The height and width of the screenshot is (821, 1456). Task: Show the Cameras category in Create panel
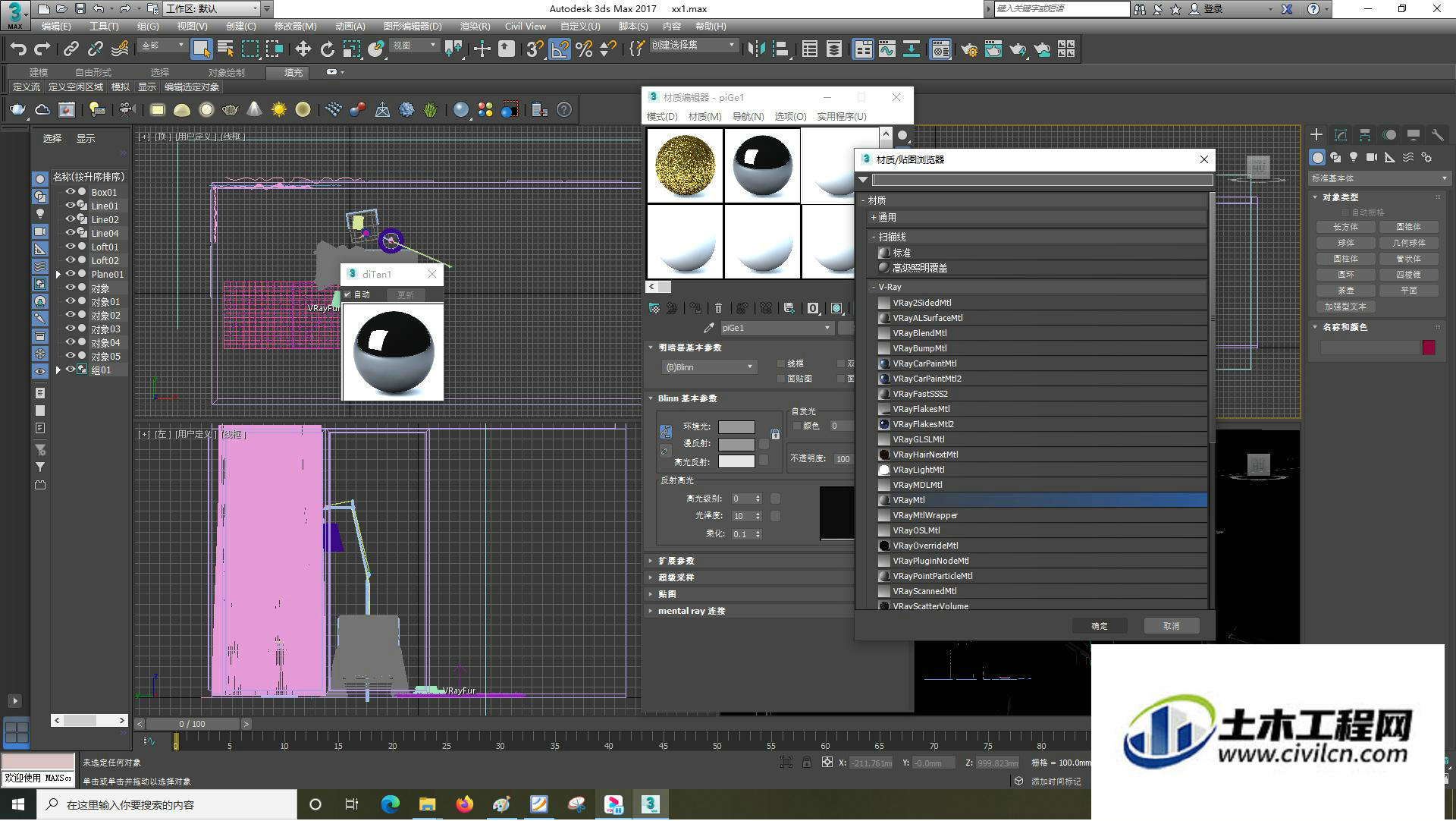pyautogui.click(x=1372, y=157)
